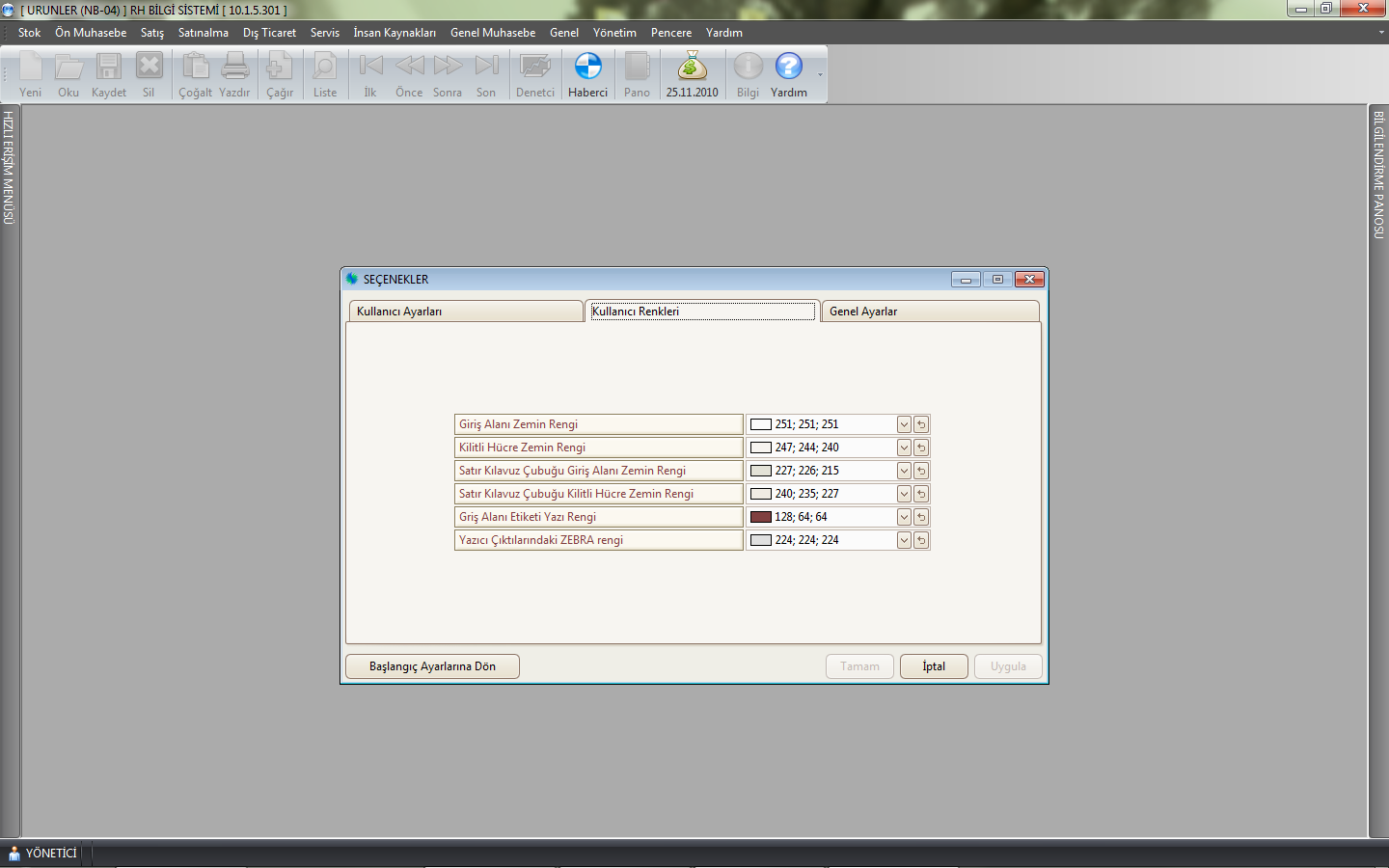This screenshot has width=1389, height=868.
Task: Reset the Yazıcı ZEBRA color value
Action: 921,540
